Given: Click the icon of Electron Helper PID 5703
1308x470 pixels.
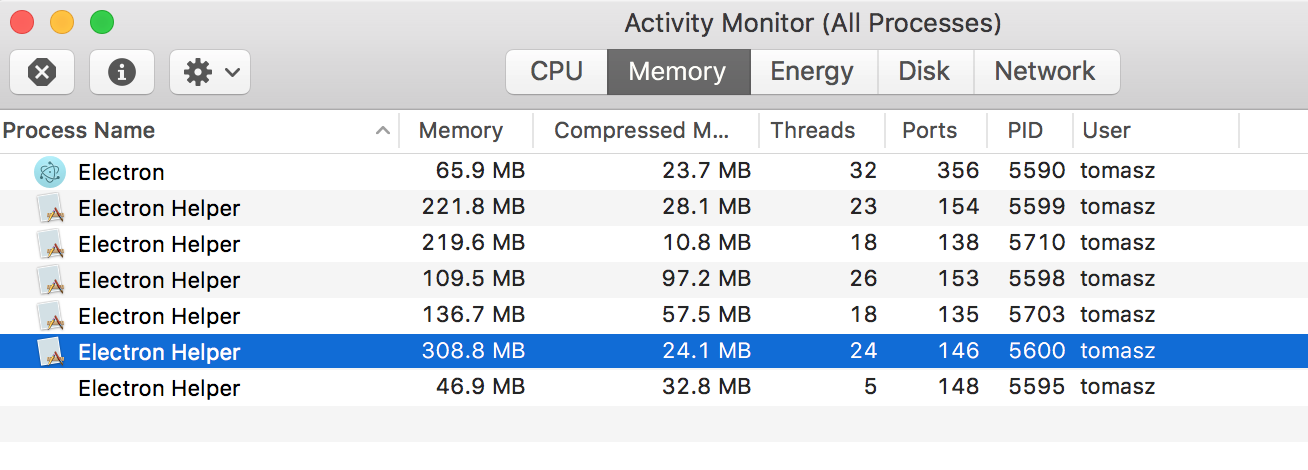Looking at the screenshot, I should point(50,316).
